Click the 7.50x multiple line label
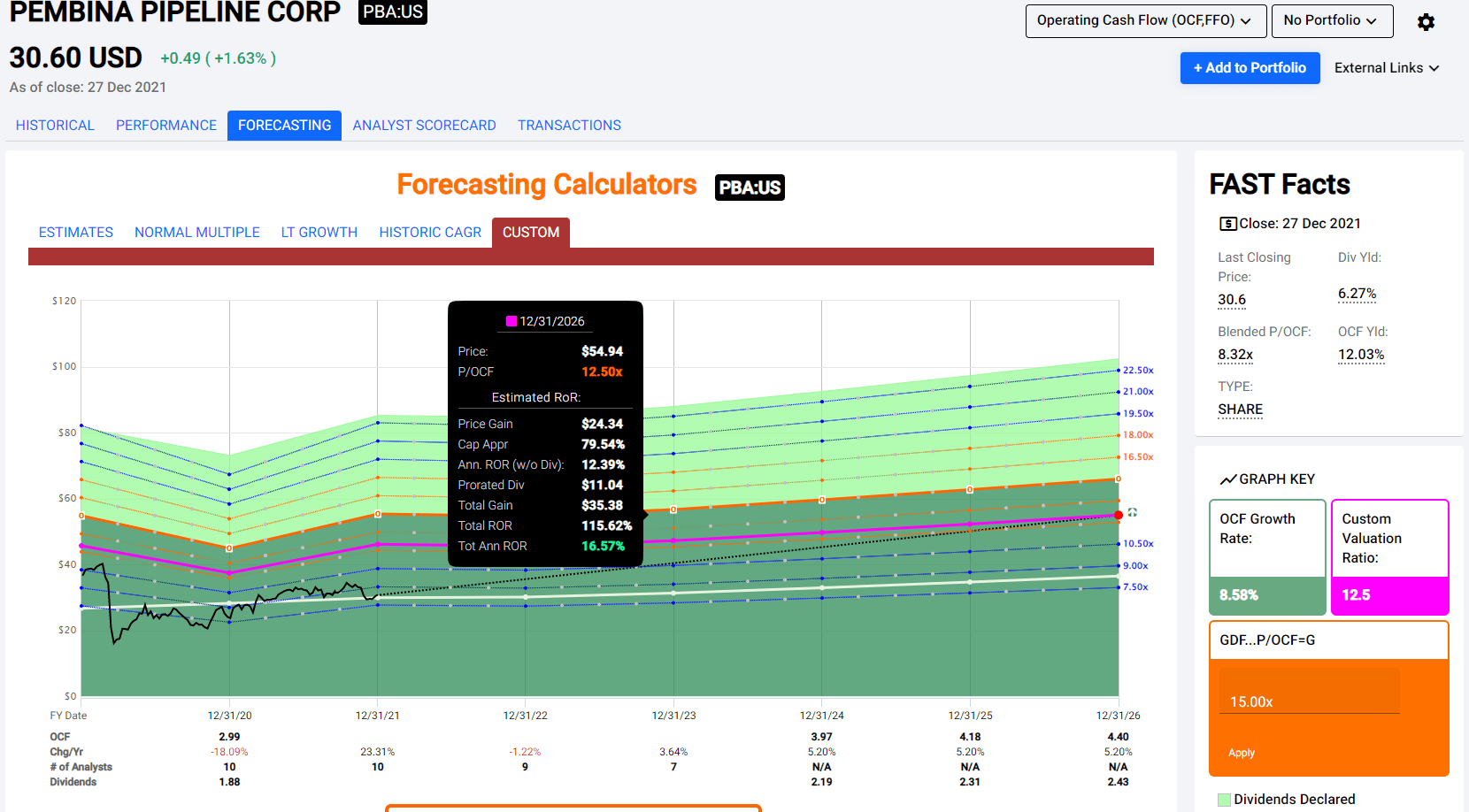 click(1135, 587)
